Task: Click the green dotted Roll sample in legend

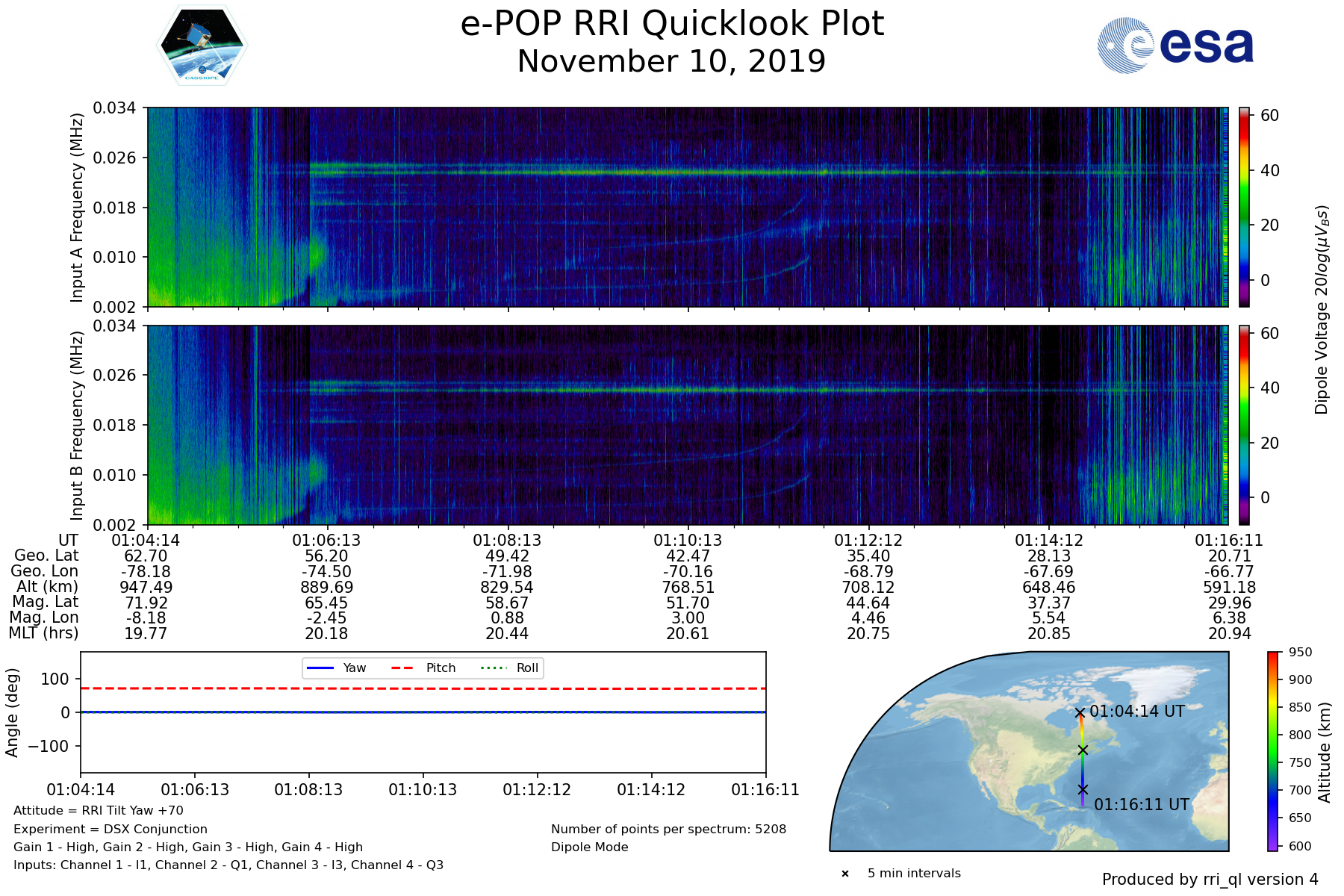Action: click(x=493, y=668)
